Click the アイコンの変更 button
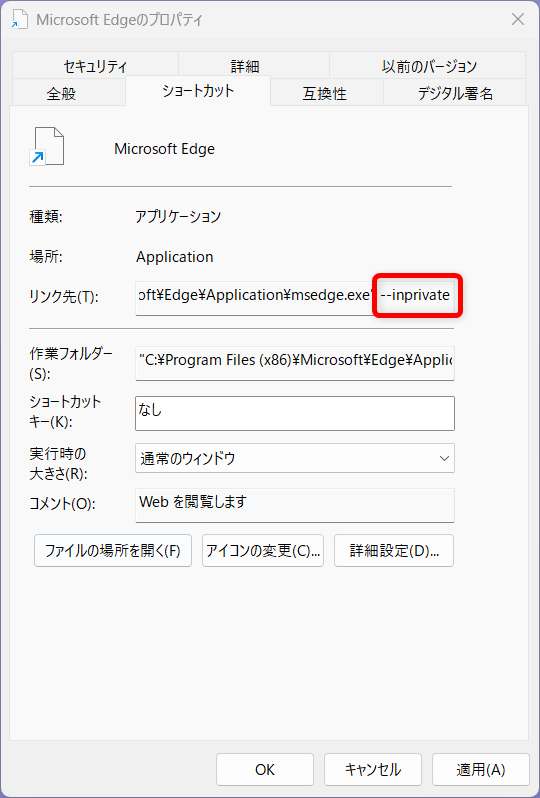Viewport: 540px width, 798px height. (263, 551)
